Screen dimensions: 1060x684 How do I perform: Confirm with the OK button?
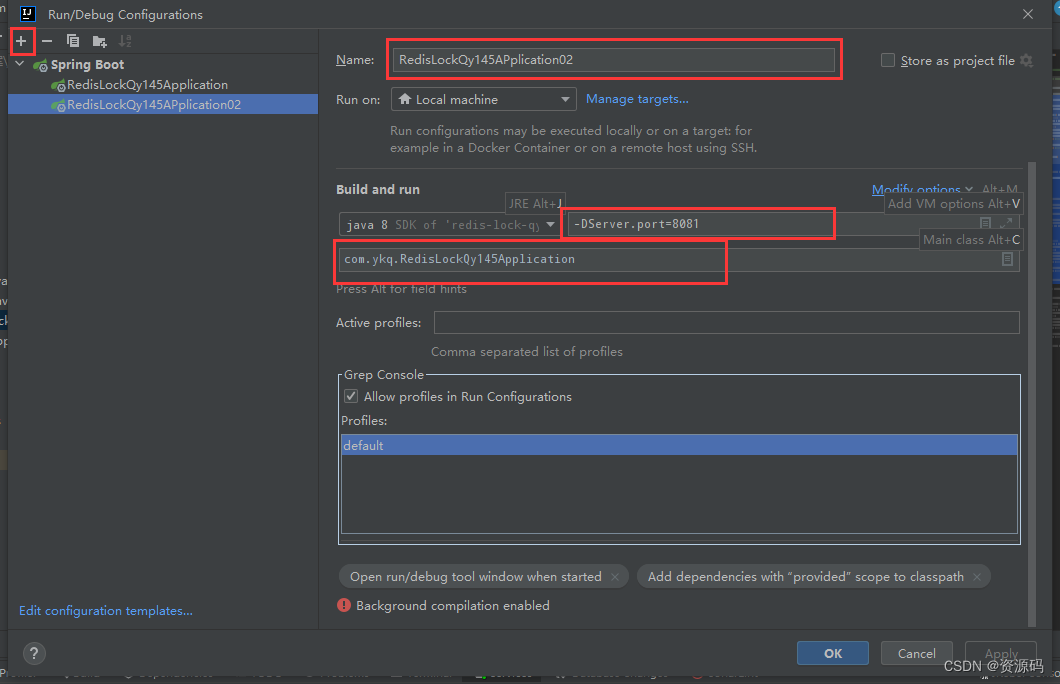click(x=833, y=653)
